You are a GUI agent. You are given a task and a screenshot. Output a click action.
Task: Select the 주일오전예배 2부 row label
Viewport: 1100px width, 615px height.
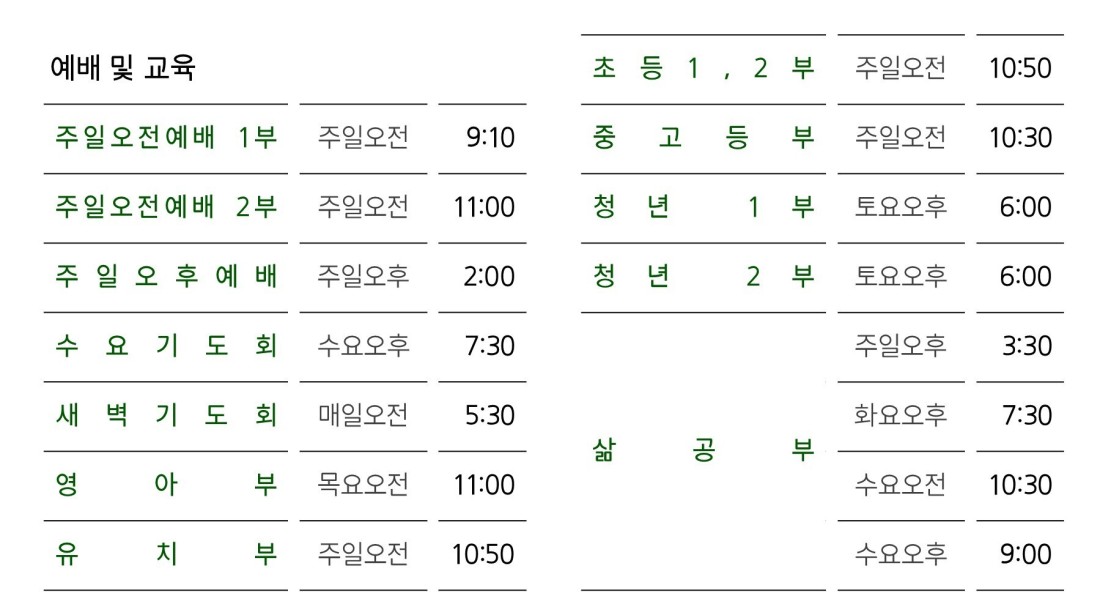pyautogui.click(x=166, y=206)
